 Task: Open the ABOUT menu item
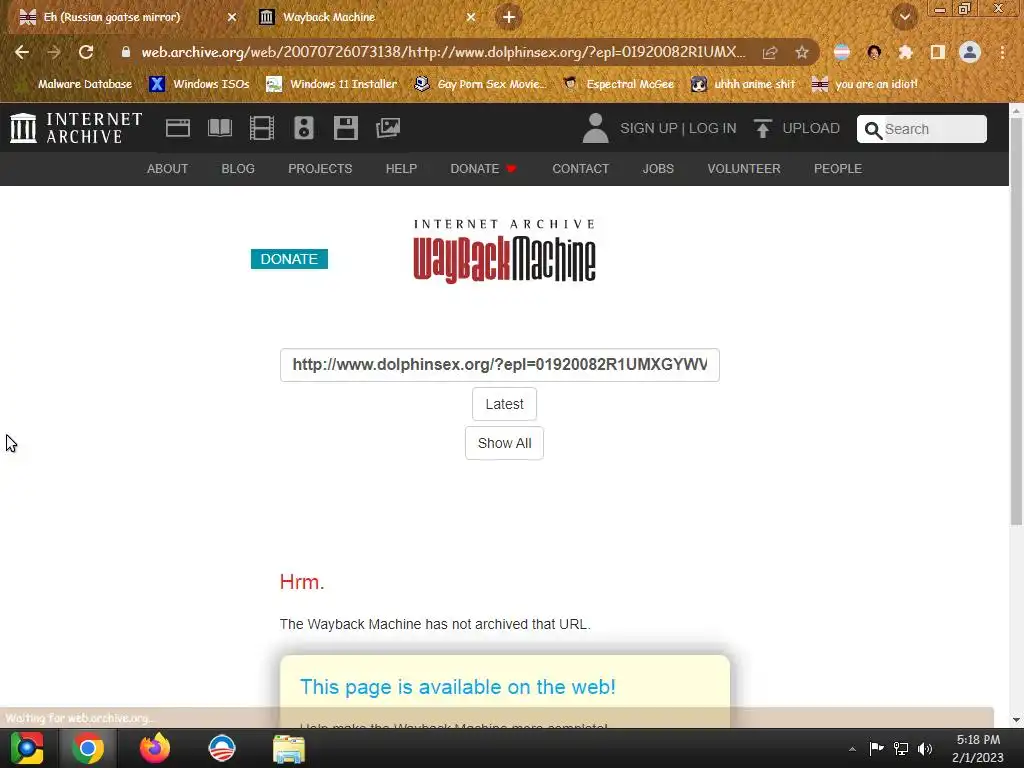[167, 168]
